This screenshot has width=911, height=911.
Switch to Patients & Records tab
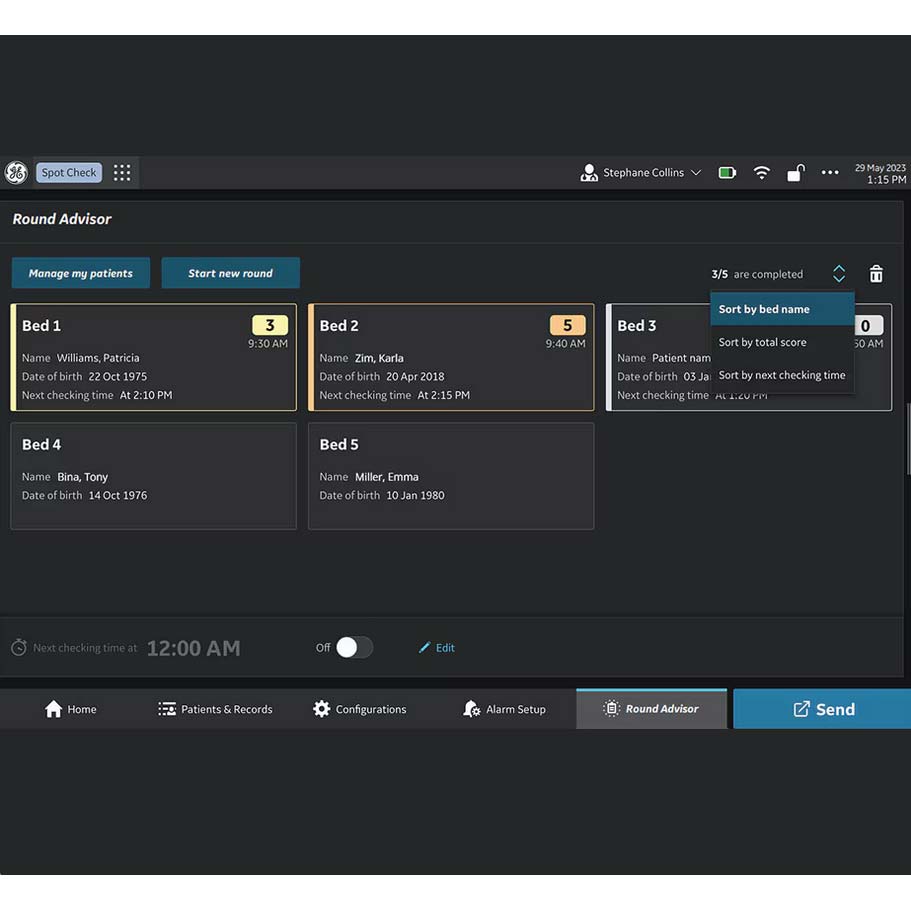(x=215, y=709)
